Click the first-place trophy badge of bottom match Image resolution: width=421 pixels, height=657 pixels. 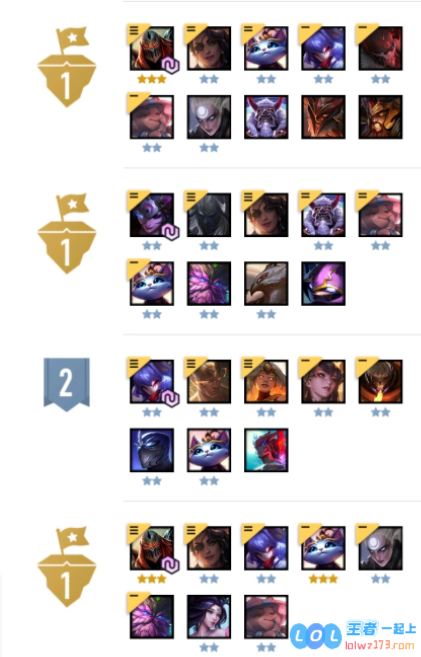pyautogui.click(x=67, y=566)
